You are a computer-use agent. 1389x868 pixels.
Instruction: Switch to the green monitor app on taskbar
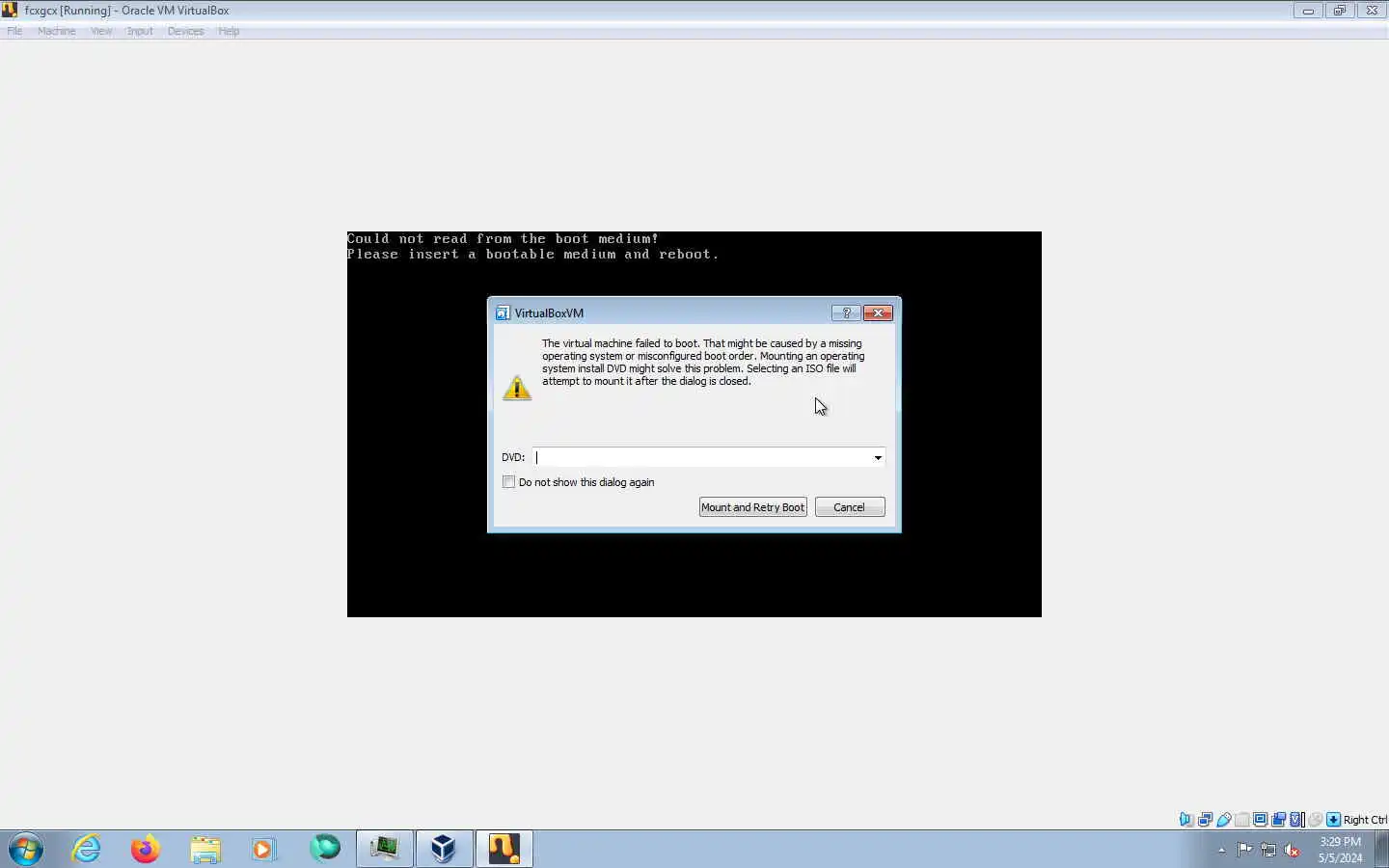(x=385, y=849)
